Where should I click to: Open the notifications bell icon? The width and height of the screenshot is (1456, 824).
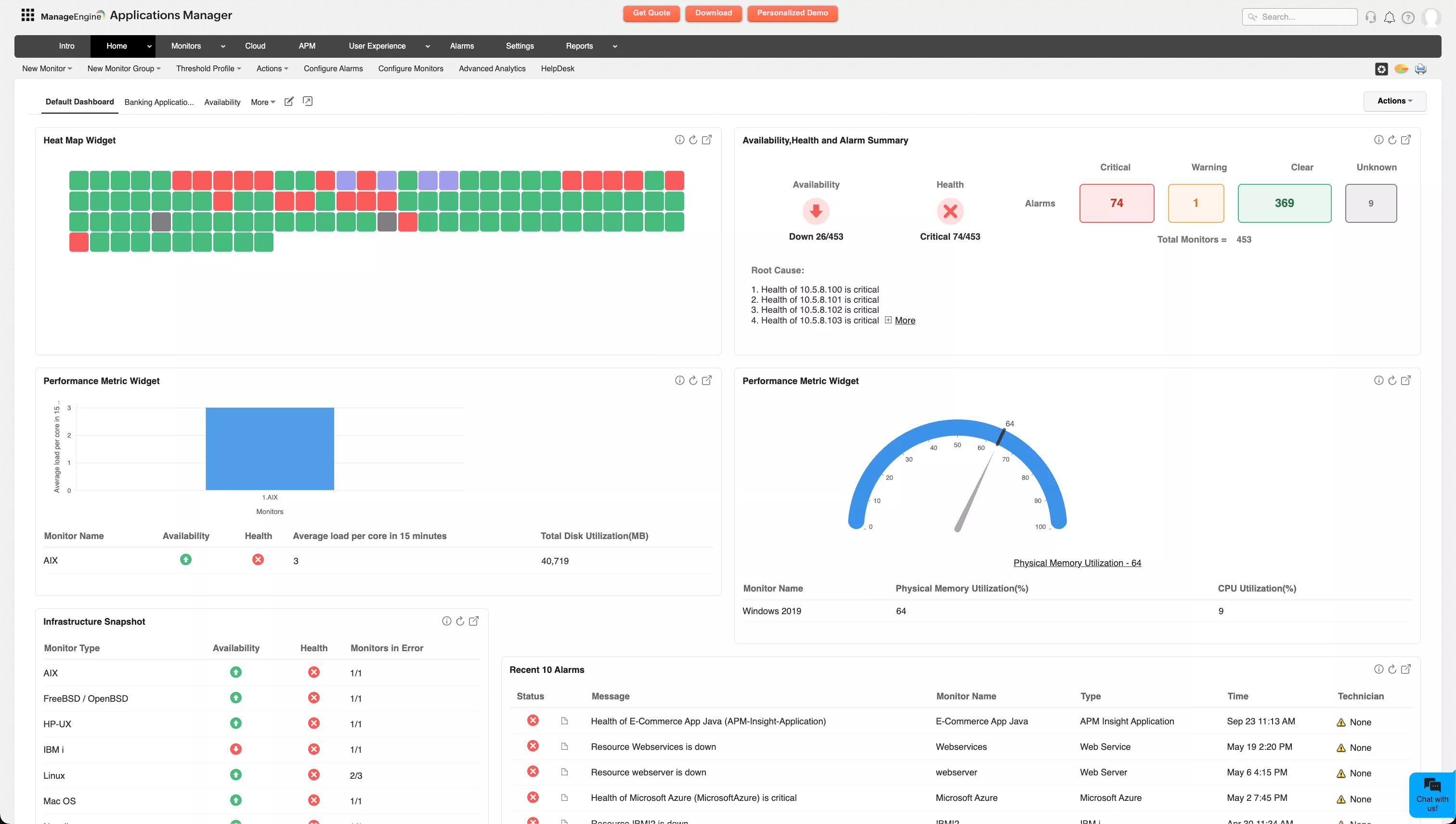[1390, 17]
